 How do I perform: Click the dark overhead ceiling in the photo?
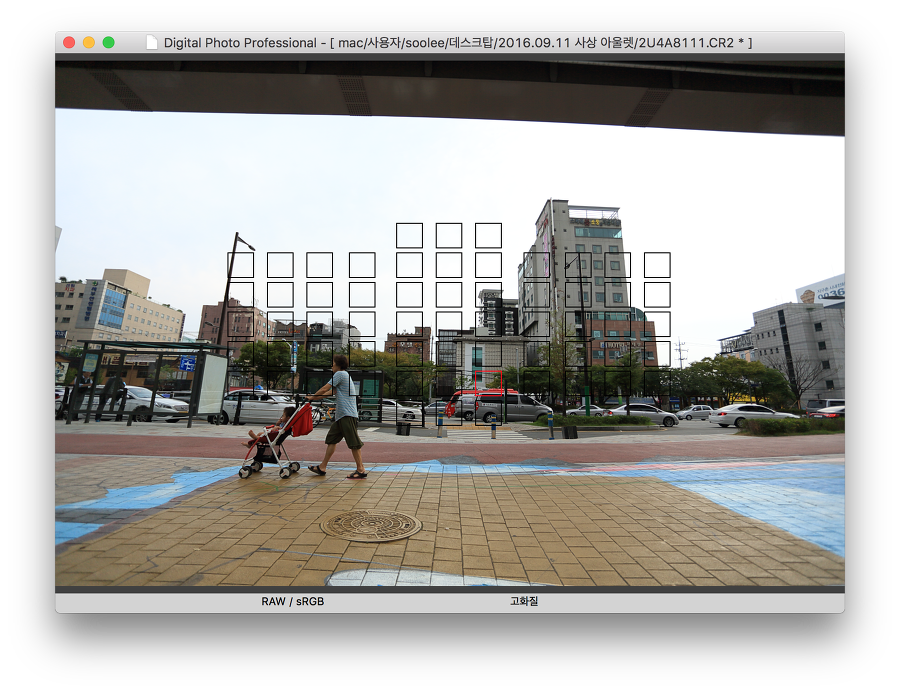pyautogui.click(x=450, y=90)
